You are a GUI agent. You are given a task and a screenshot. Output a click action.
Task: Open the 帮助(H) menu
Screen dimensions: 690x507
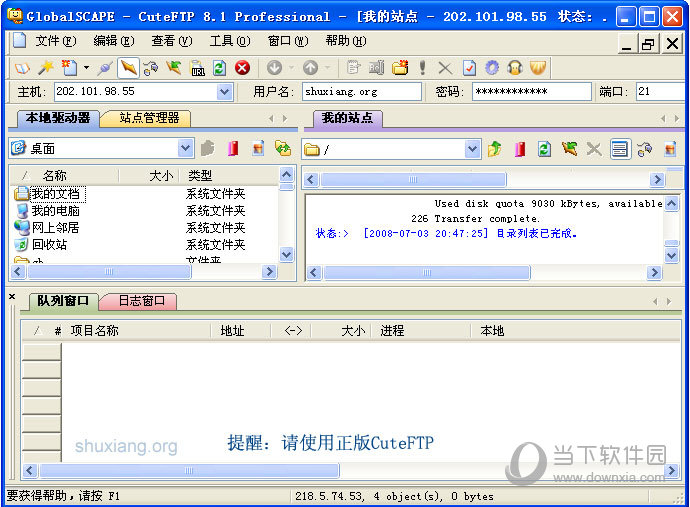pyautogui.click(x=346, y=41)
